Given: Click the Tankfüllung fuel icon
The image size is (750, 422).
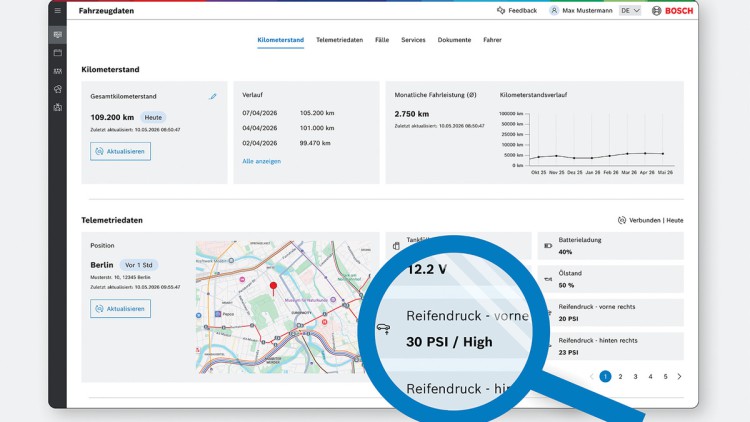Looking at the screenshot, I should coord(396,245).
